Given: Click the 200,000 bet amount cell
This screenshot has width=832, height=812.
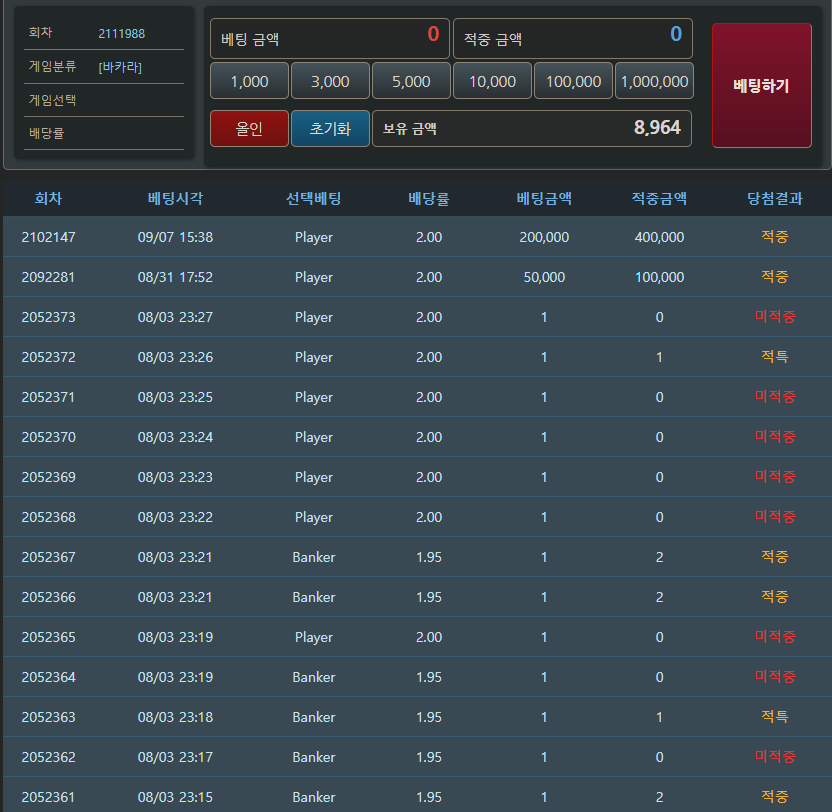Looking at the screenshot, I should point(544,237).
